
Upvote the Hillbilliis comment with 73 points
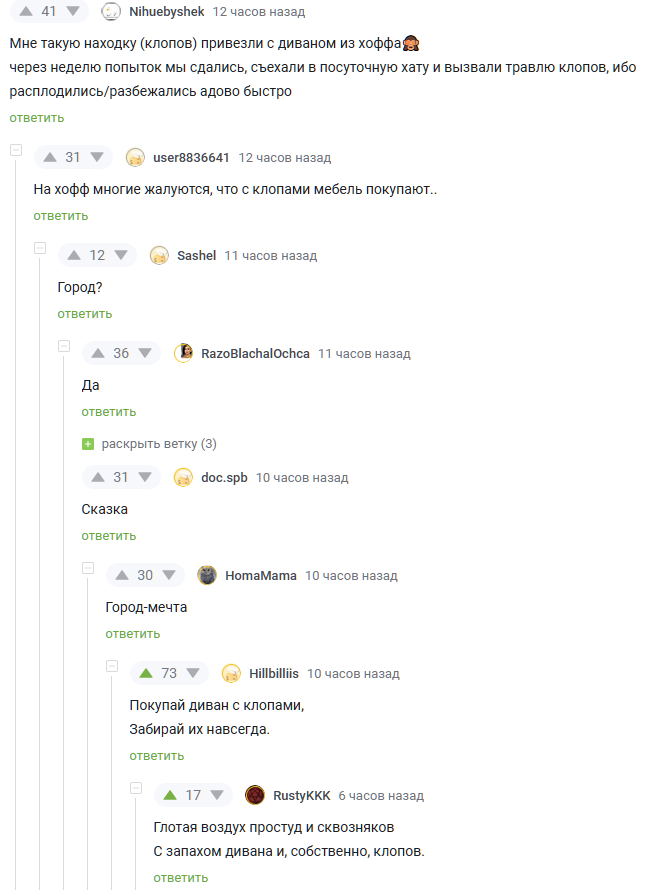146,673
